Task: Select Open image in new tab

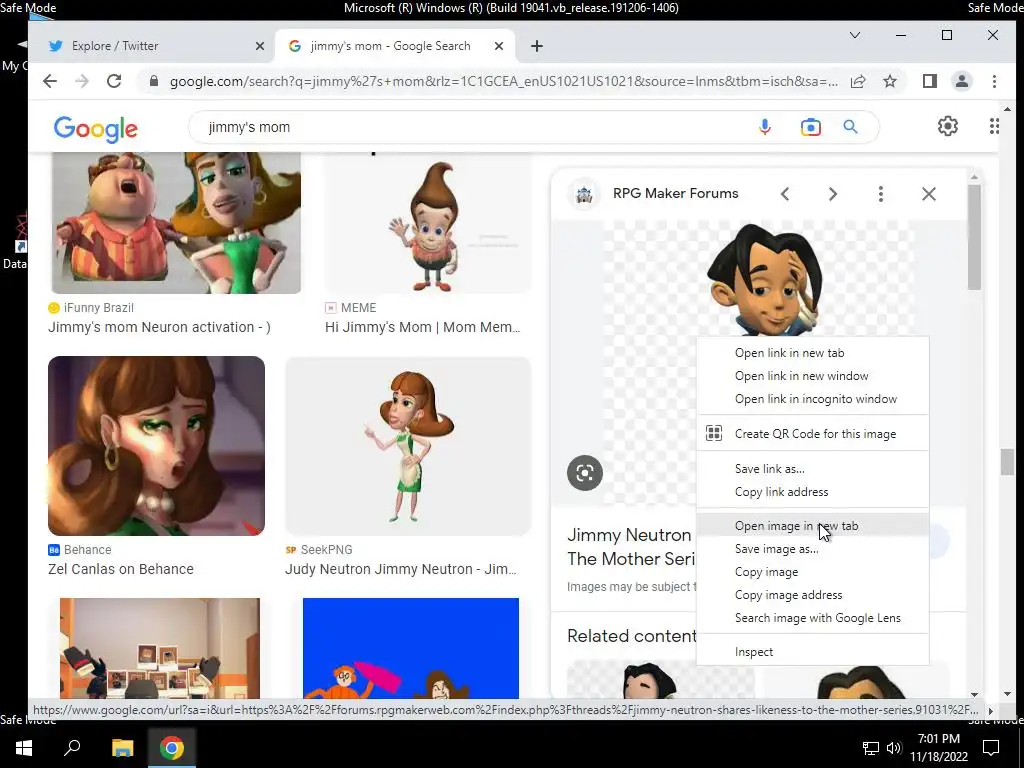Action: pos(812,526)
